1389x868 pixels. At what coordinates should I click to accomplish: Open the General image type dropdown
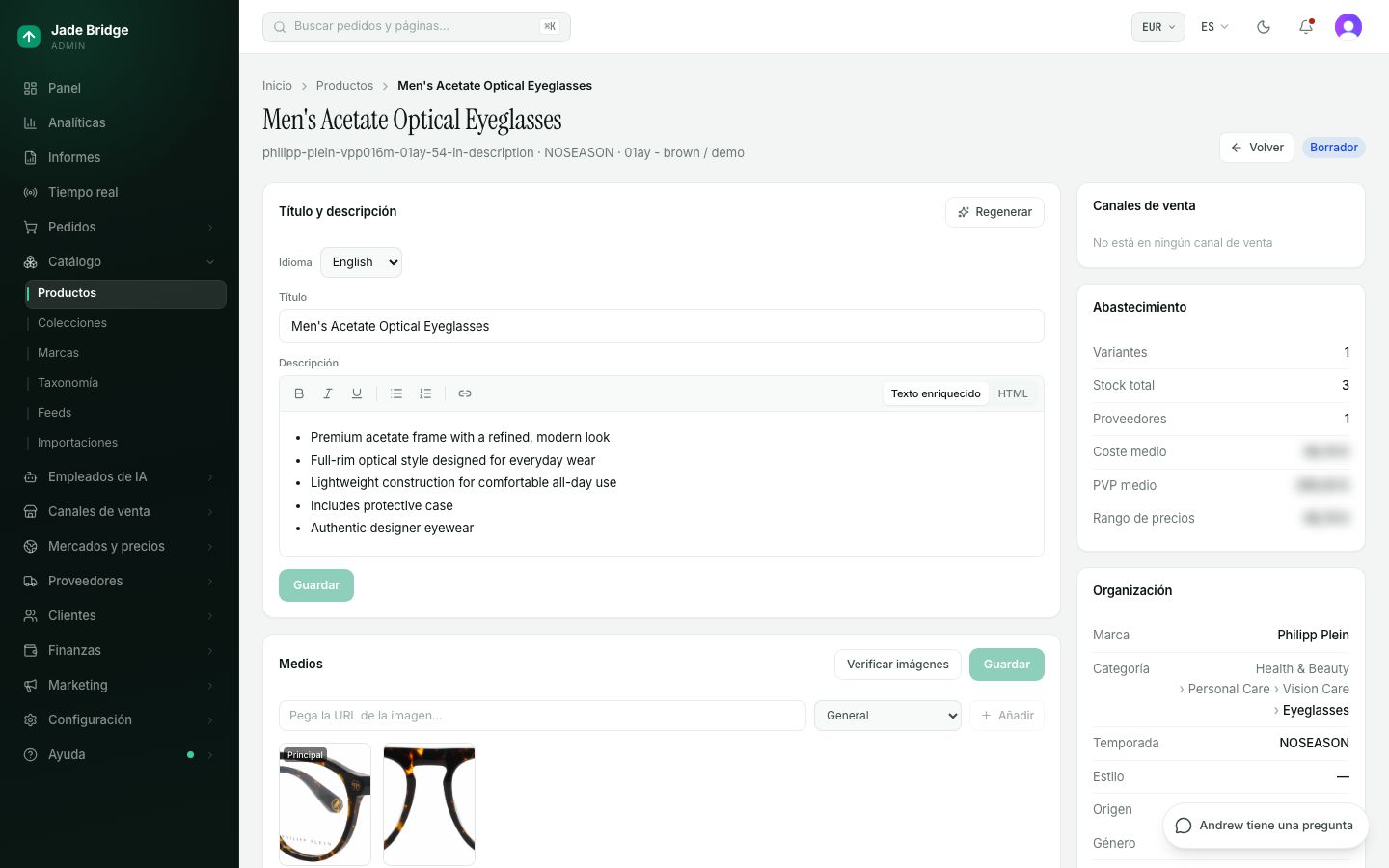(x=887, y=716)
